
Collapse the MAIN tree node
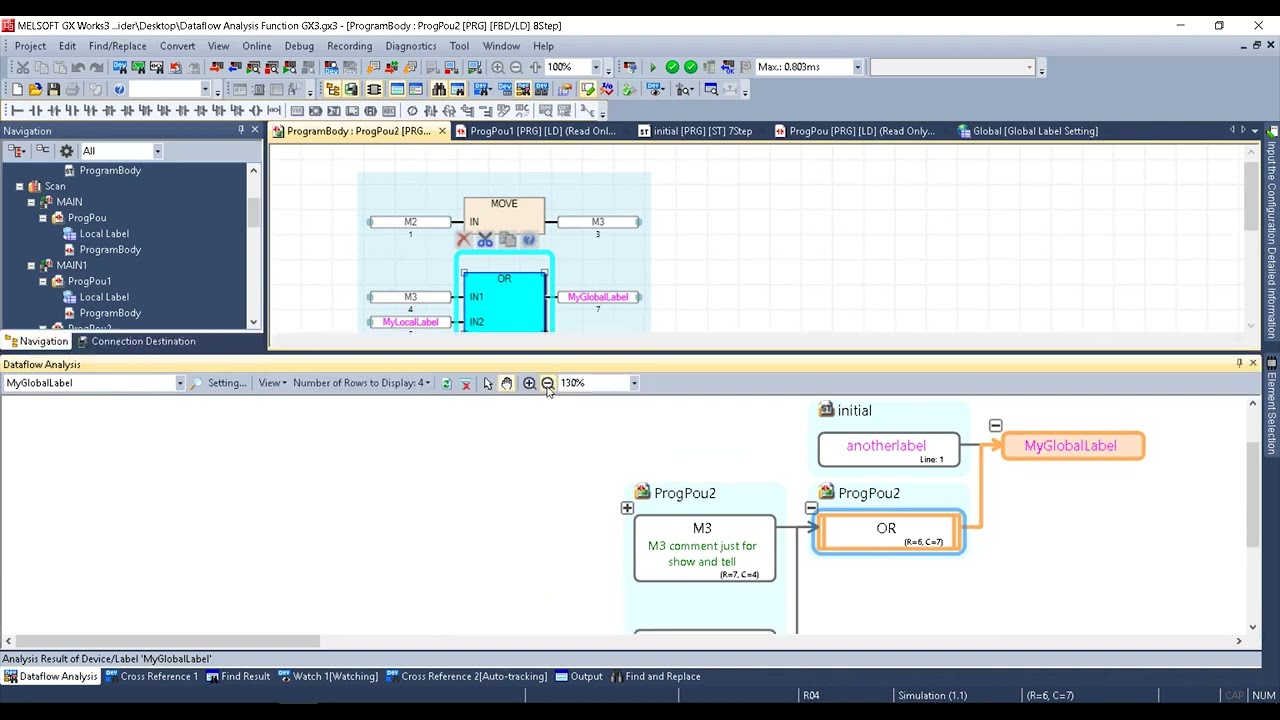(31, 202)
